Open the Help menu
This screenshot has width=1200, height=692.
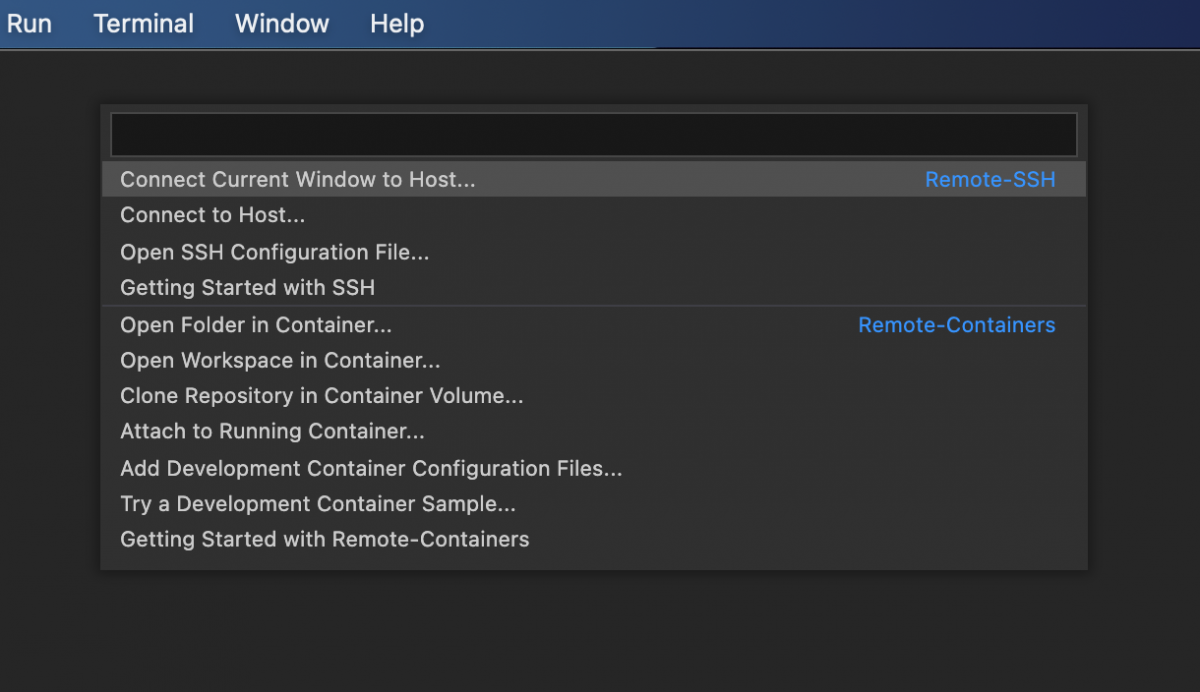[396, 23]
